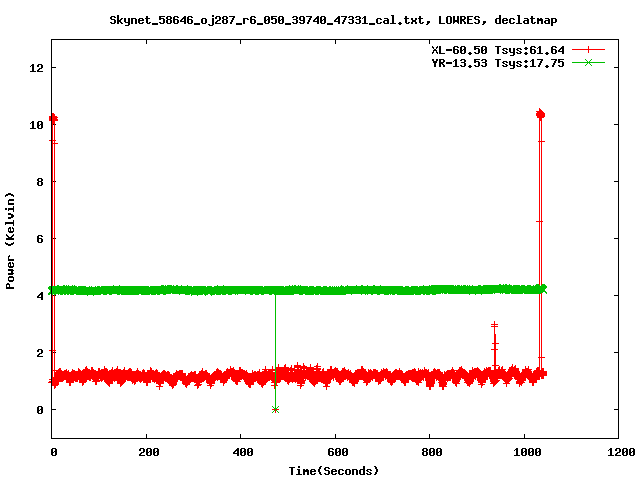Screen dimensions: 640x480
Task: Click x-axis tick label 600
Action: (338, 452)
